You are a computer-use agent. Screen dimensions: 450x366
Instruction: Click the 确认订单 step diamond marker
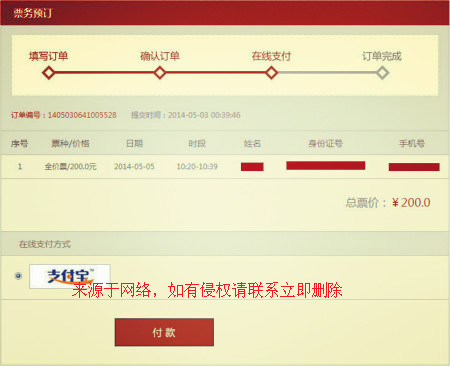pyautogui.click(x=160, y=73)
